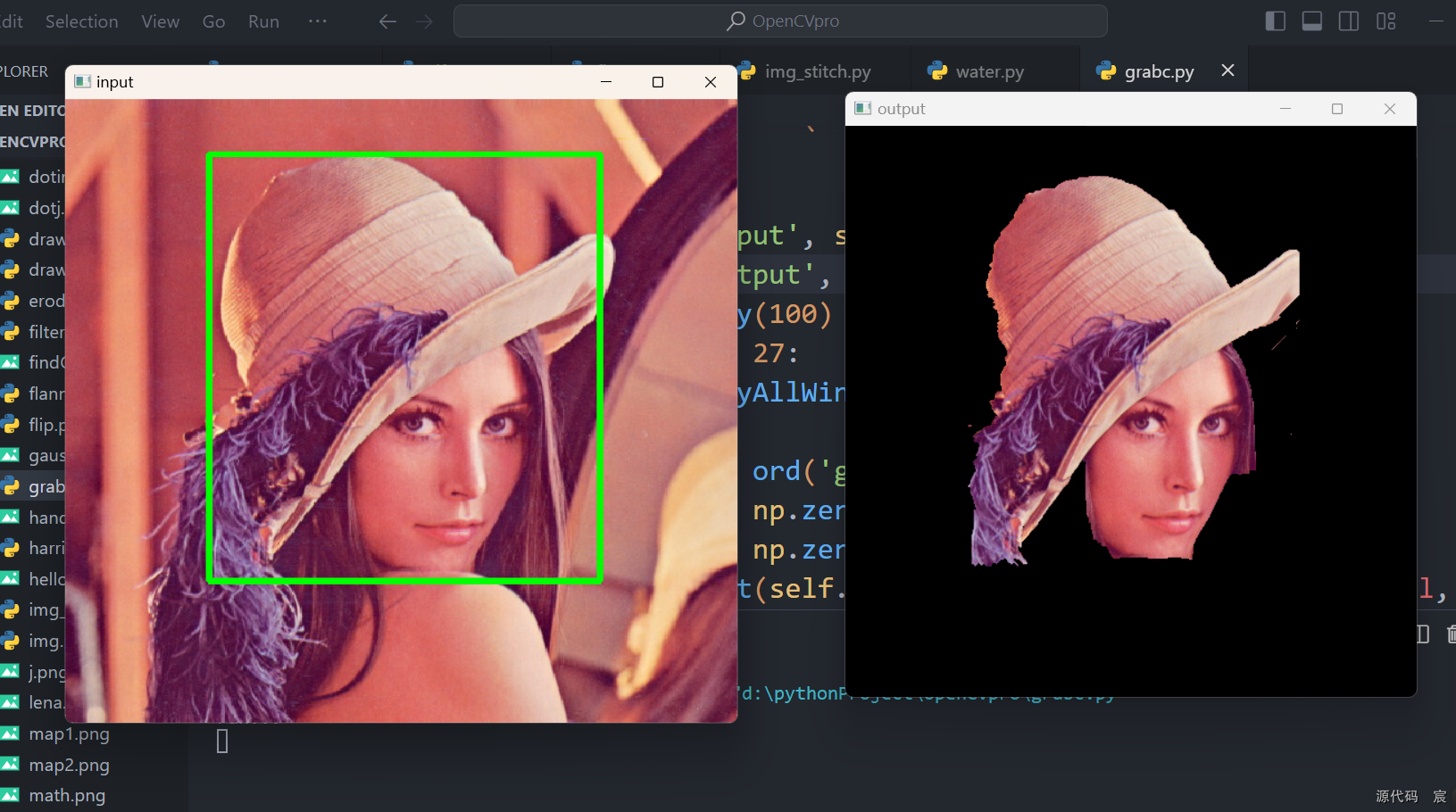Viewport: 1456px width, 812px height.
Task: Click the code text y(100)
Action: (x=785, y=314)
